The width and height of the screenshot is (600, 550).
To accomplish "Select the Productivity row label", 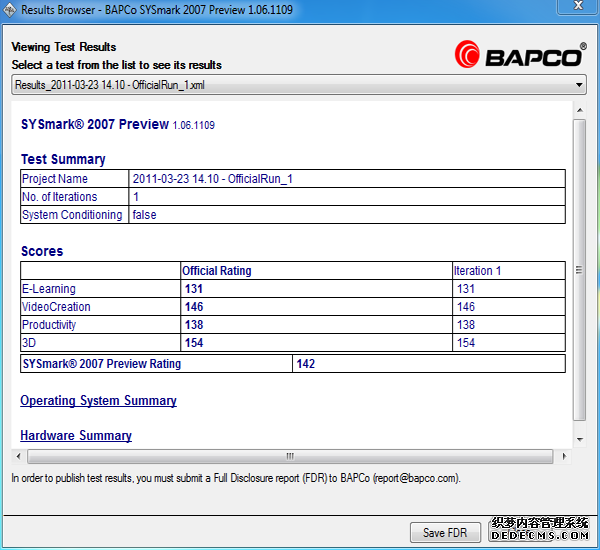I will click(x=49, y=325).
